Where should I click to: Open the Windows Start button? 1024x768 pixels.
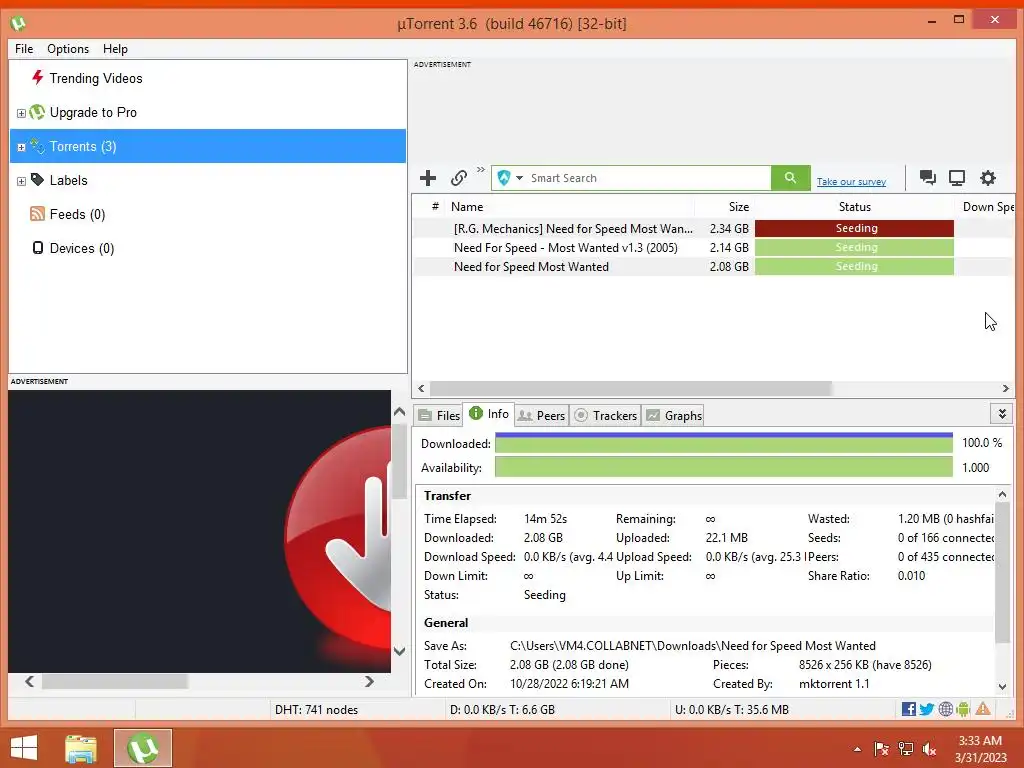[x=25, y=748]
